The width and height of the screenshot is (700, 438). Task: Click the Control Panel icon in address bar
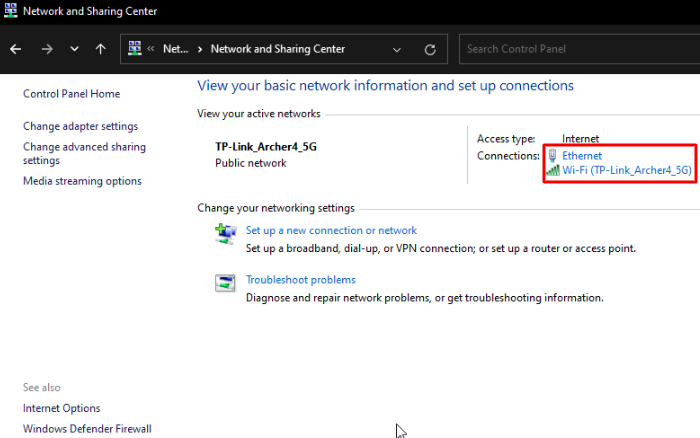coord(135,48)
